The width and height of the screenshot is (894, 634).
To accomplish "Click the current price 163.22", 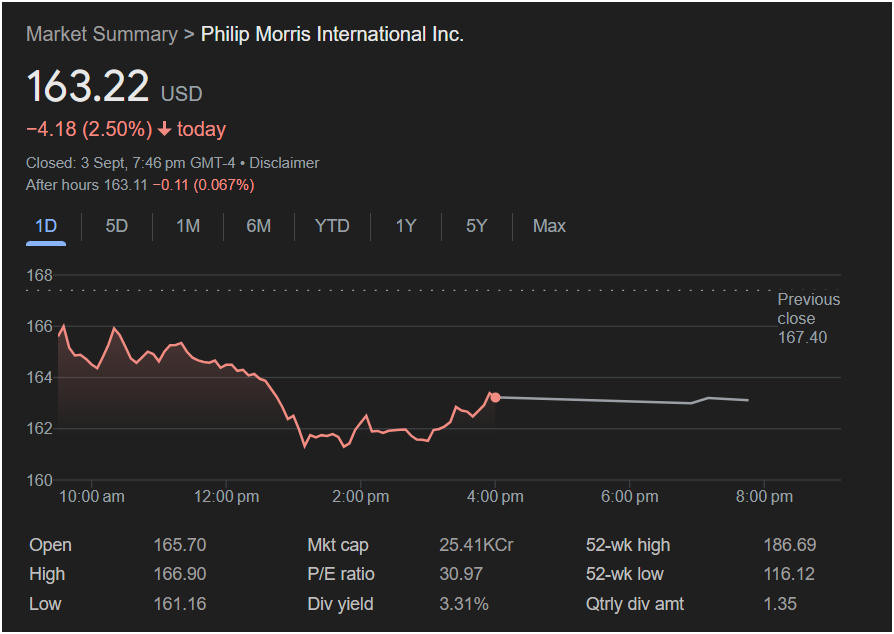I will tap(88, 87).
